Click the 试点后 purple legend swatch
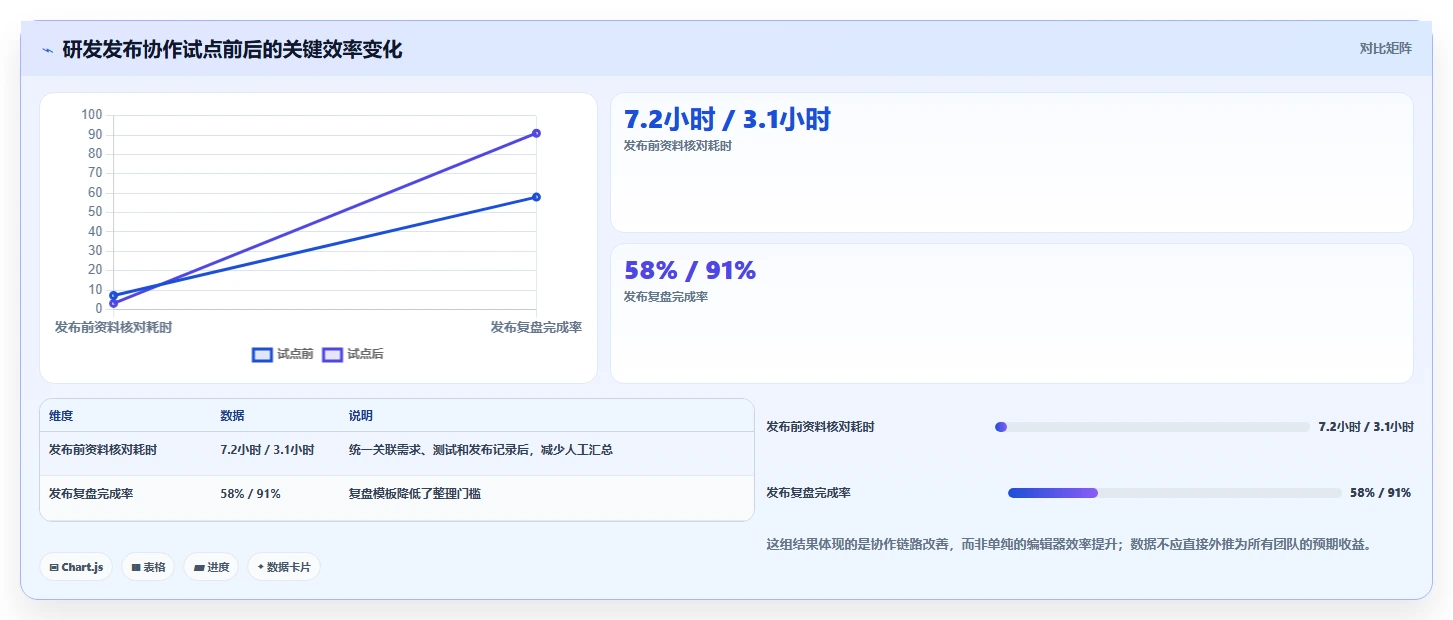The width and height of the screenshot is (1453, 620). (x=332, y=354)
